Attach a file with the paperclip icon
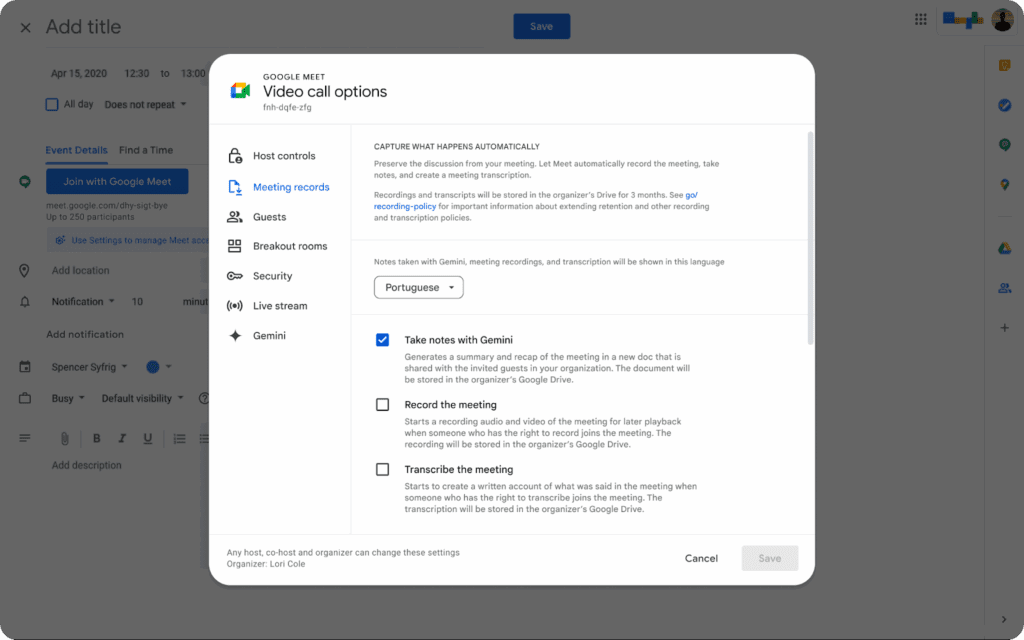1024x640 pixels. tap(65, 439)
